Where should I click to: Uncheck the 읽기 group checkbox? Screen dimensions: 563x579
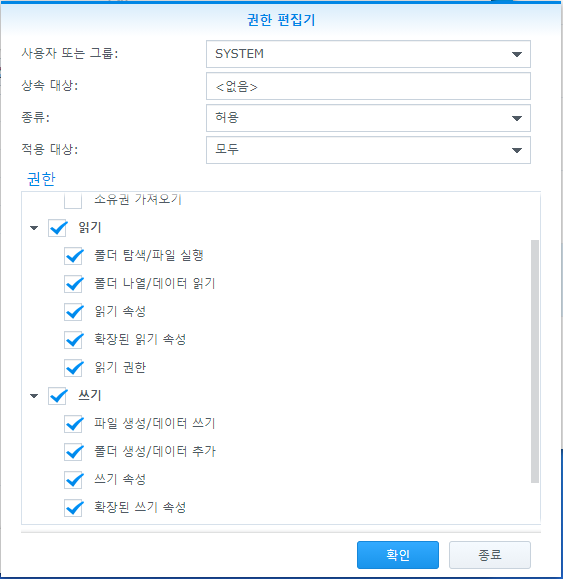pos(57,228)
